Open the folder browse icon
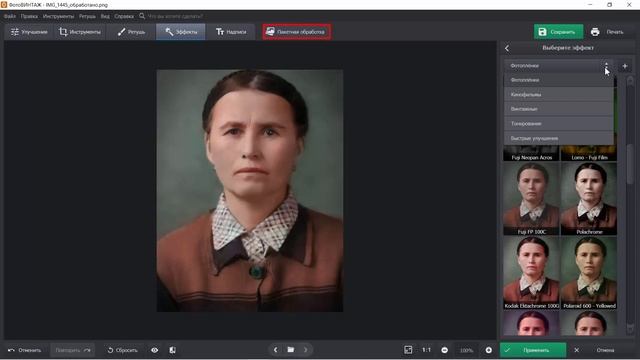Viewport: 640px width, 360px height. 291,350
